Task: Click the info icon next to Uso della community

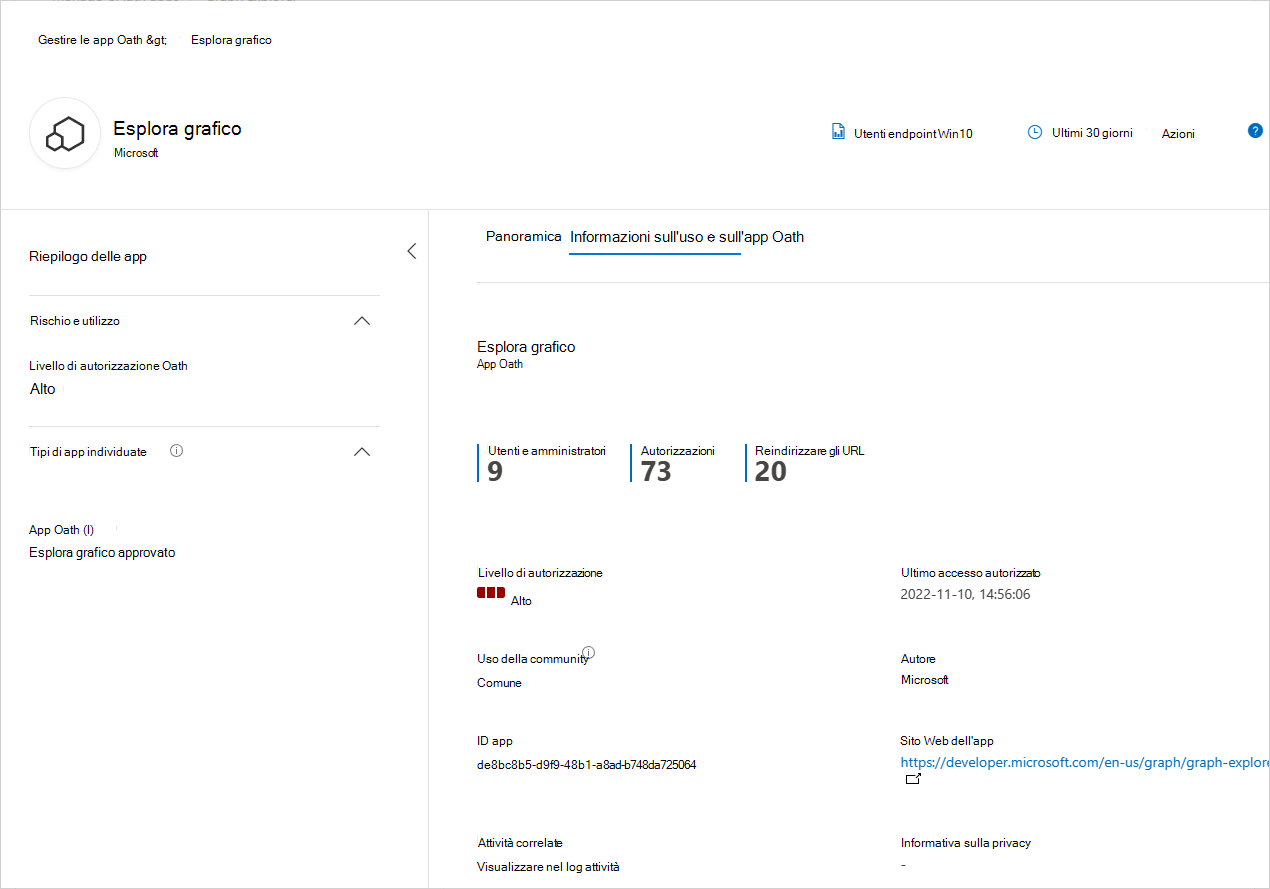Action: pyautogui.click(x=589, y=652)
